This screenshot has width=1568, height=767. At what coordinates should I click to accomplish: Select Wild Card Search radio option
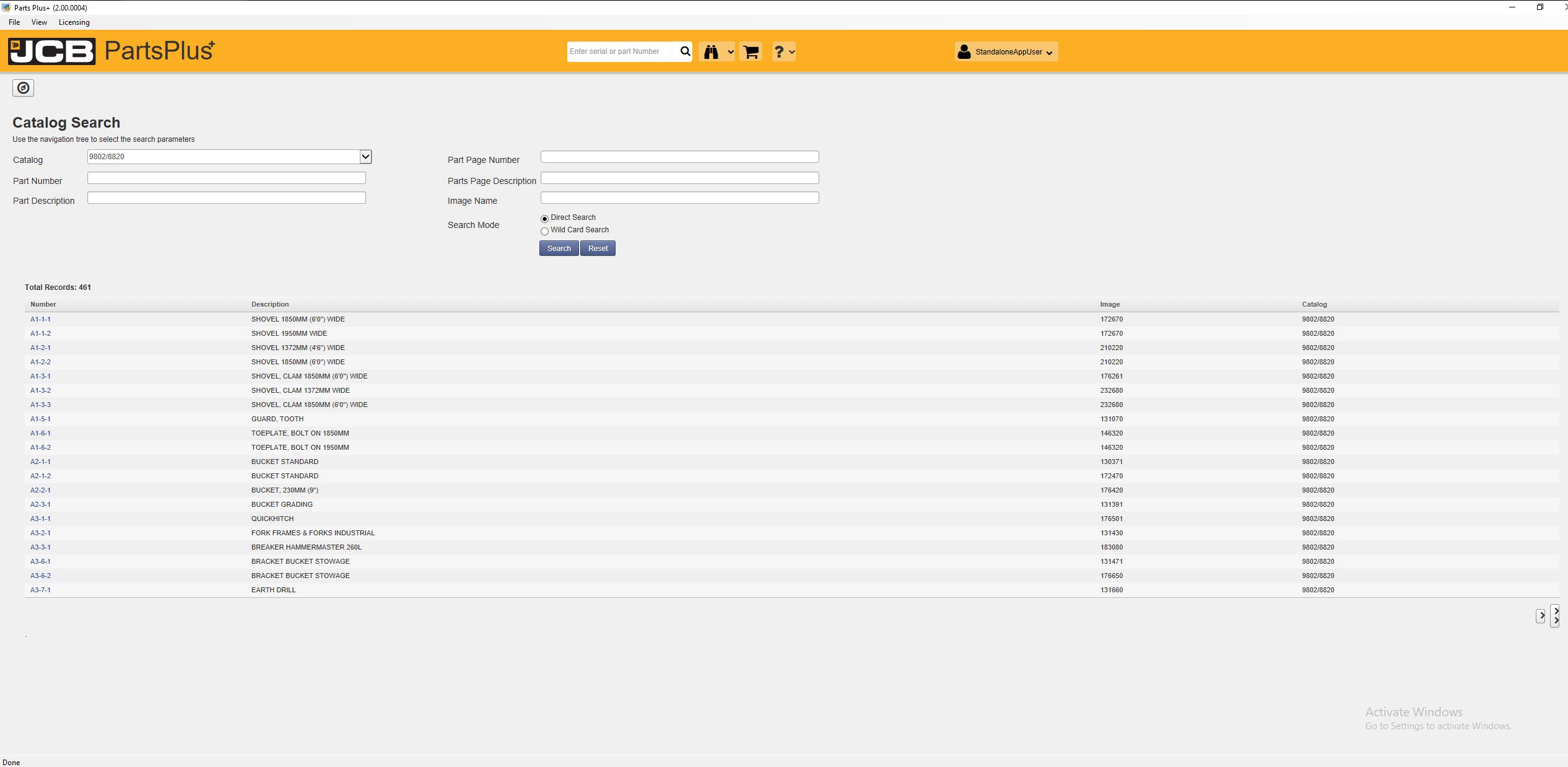point(544,231)
